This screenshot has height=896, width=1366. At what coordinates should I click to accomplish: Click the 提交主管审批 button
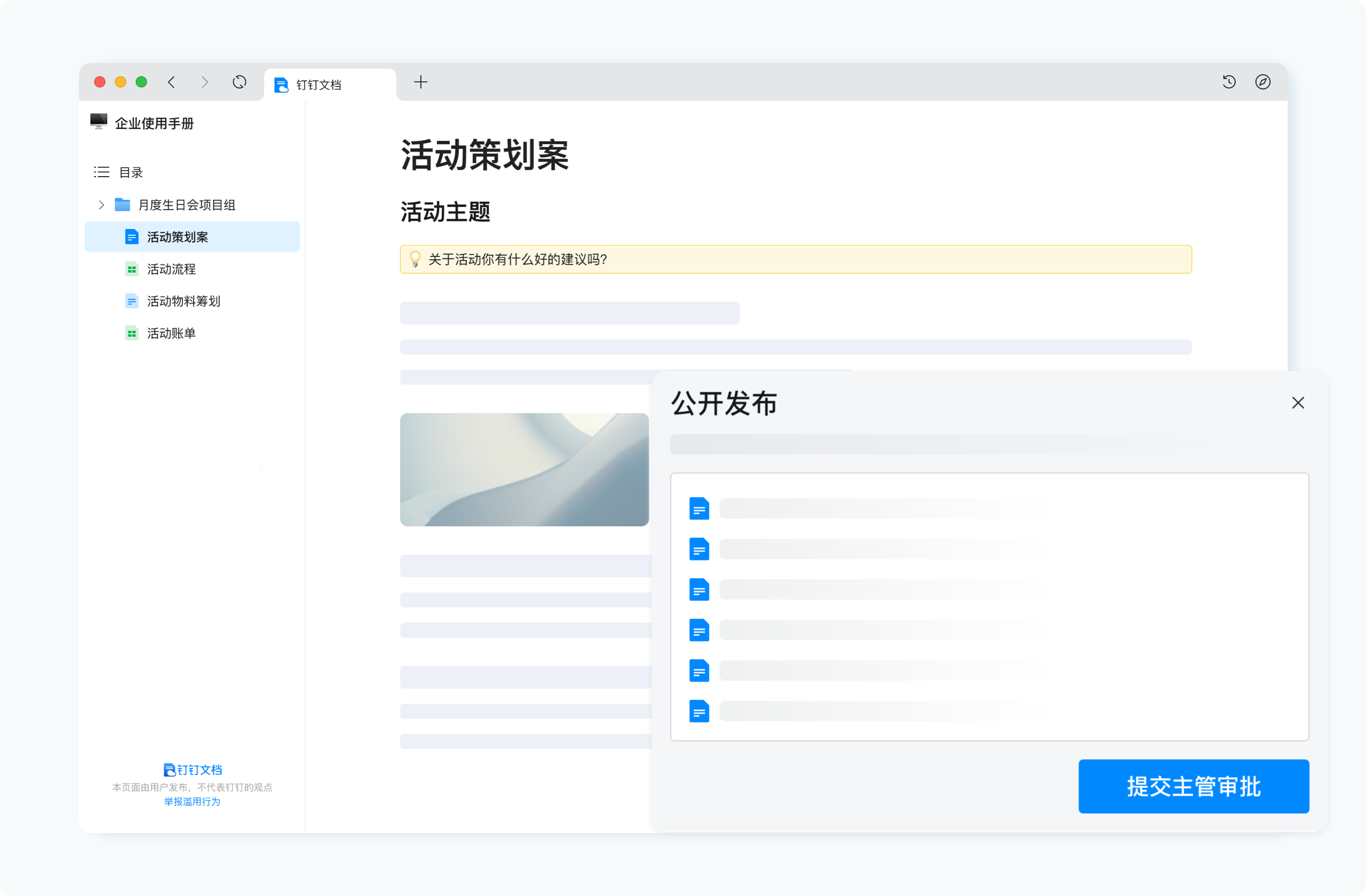pos(1193,787)
